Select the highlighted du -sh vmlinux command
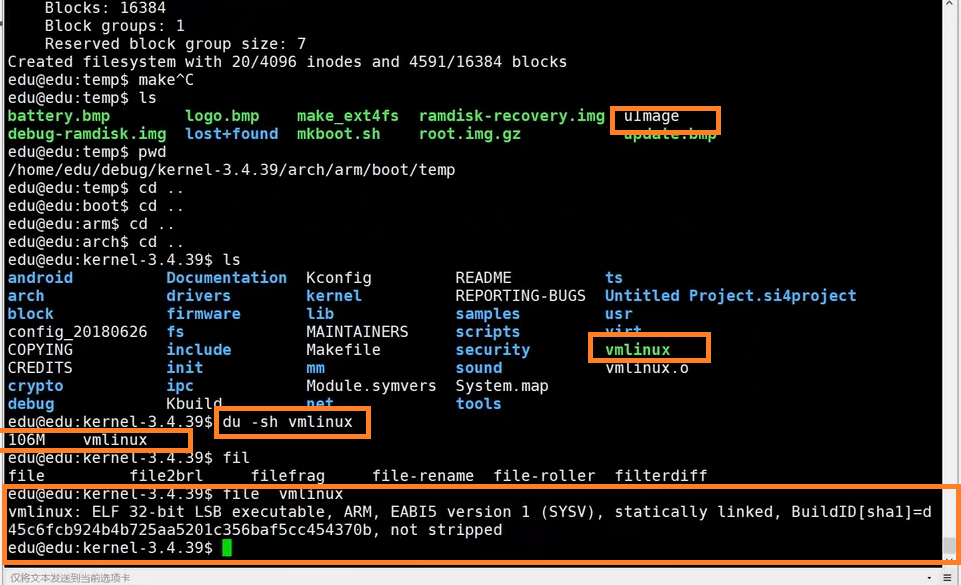This screenshot has width=961, height=585. tap(292, 422)
